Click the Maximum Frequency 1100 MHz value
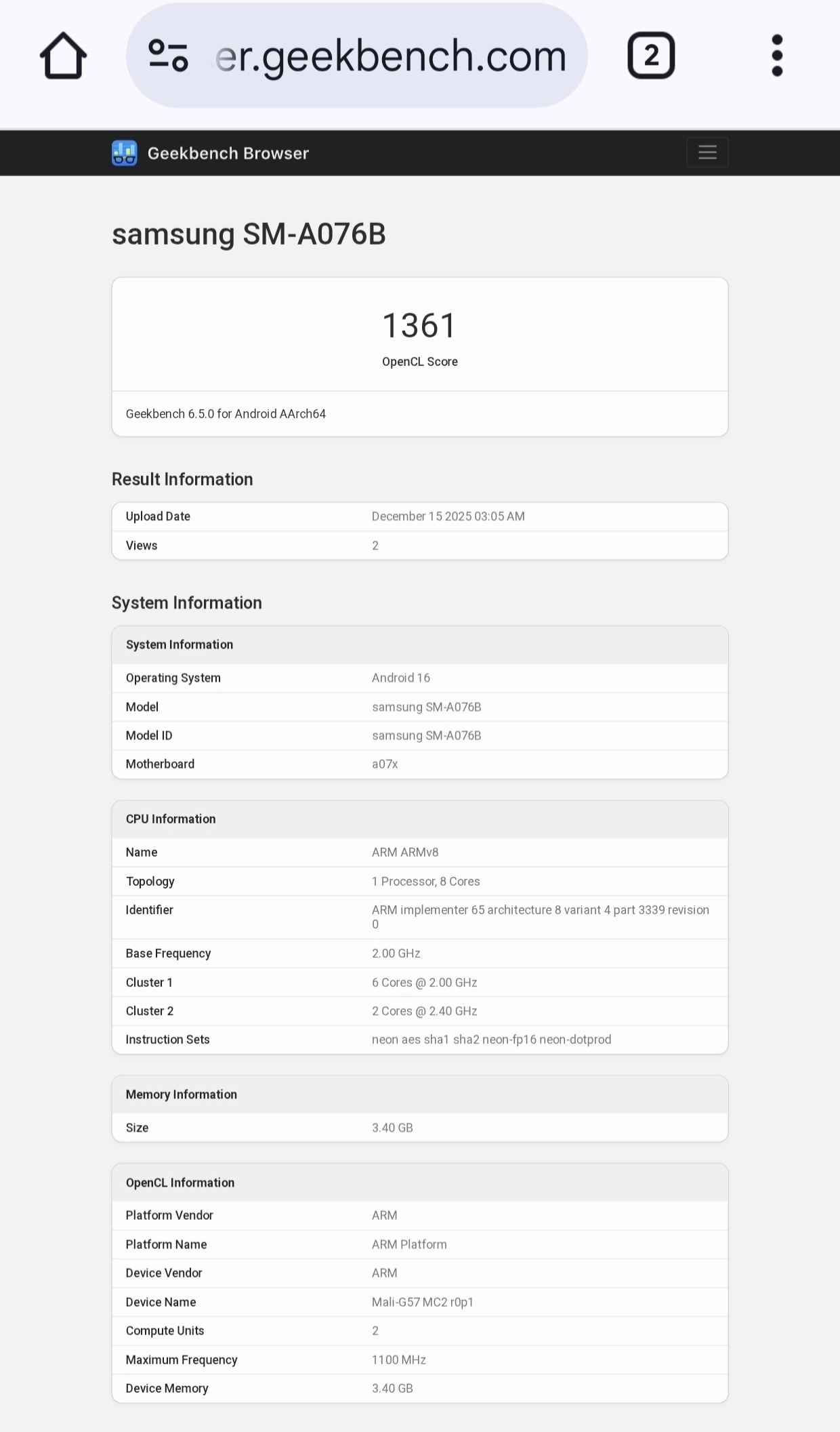The image size is (840, 1432). tap(398, 1359)
